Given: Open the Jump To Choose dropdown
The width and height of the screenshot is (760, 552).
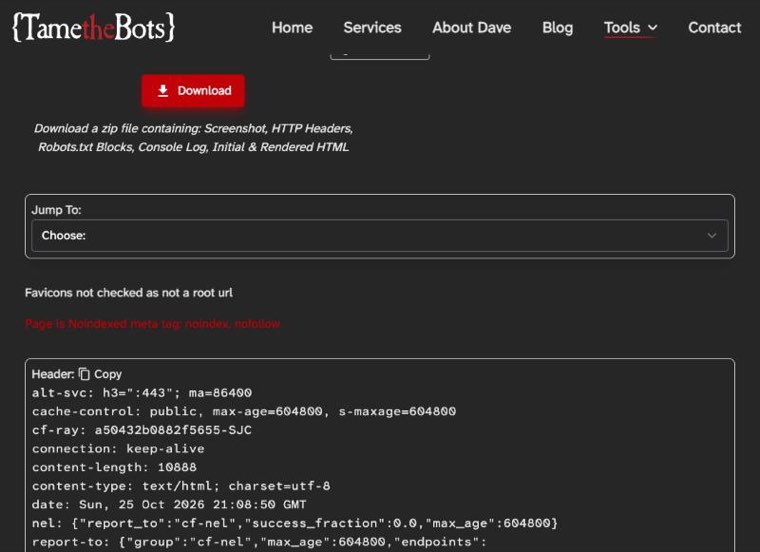Looking at the screenshot, I should point(380,236).
